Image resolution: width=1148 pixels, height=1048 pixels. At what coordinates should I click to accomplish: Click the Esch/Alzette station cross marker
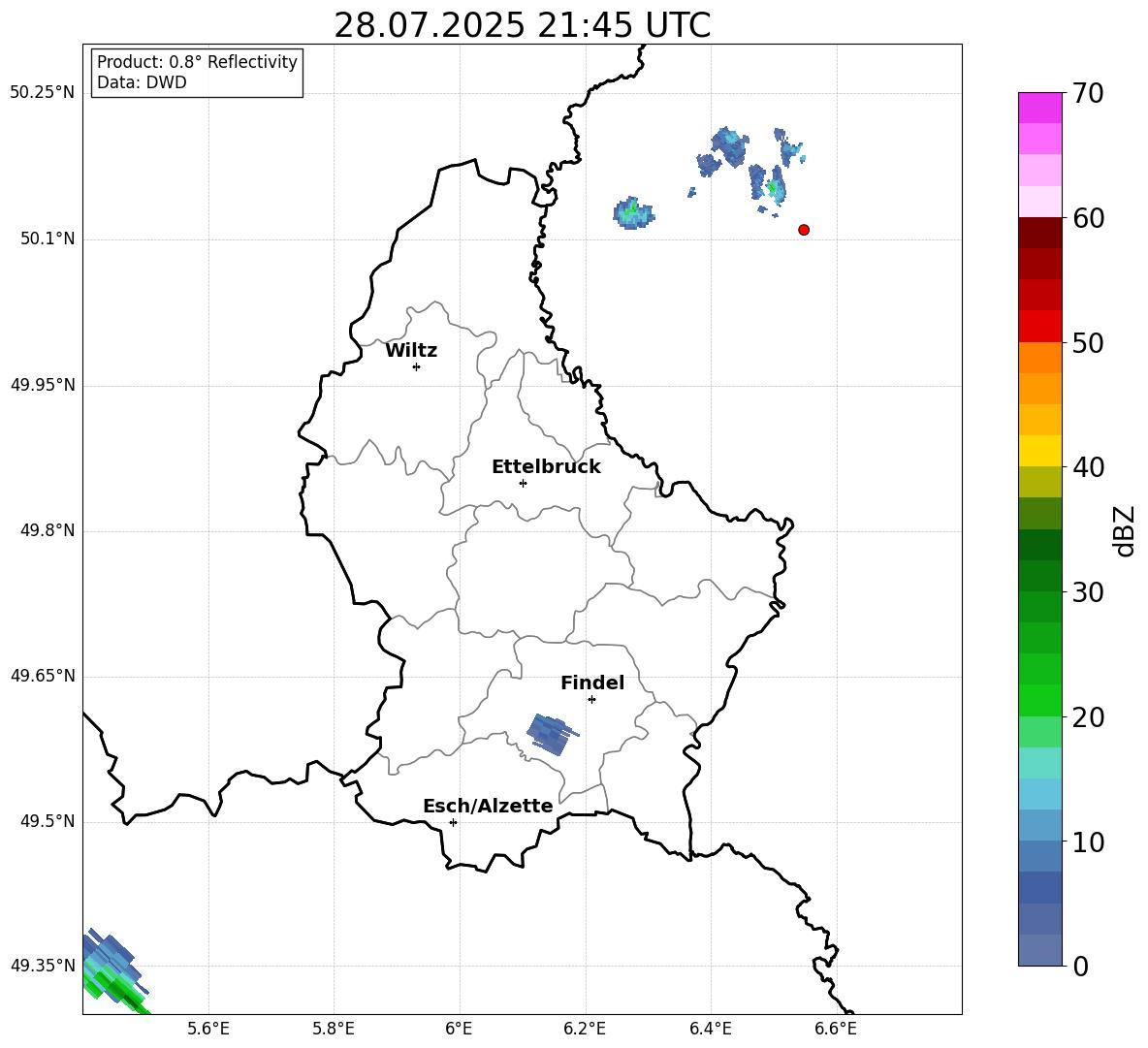point(453,822)
